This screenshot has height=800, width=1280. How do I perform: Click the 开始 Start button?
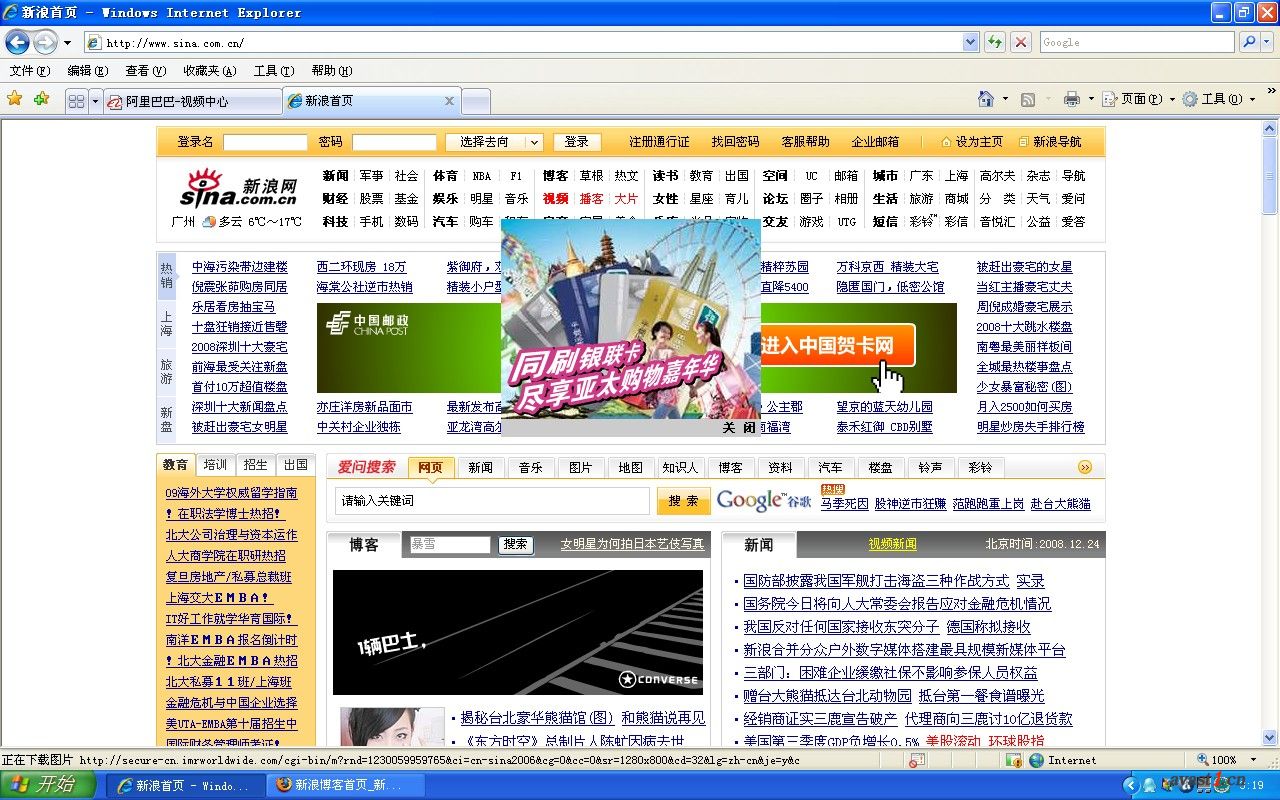(48, 785)
